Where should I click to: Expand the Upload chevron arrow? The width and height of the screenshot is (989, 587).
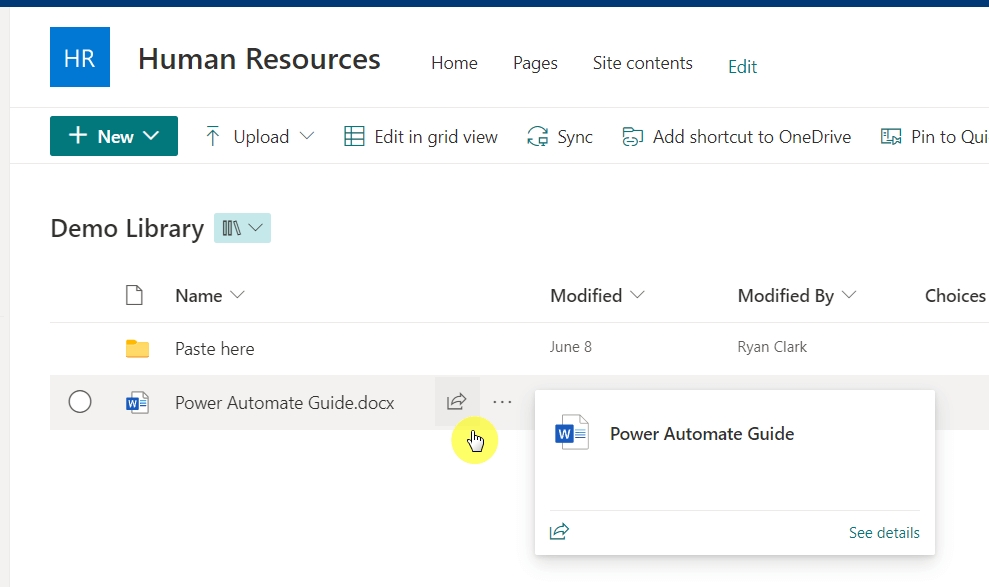pyautogui.click(x=307, y=136)
